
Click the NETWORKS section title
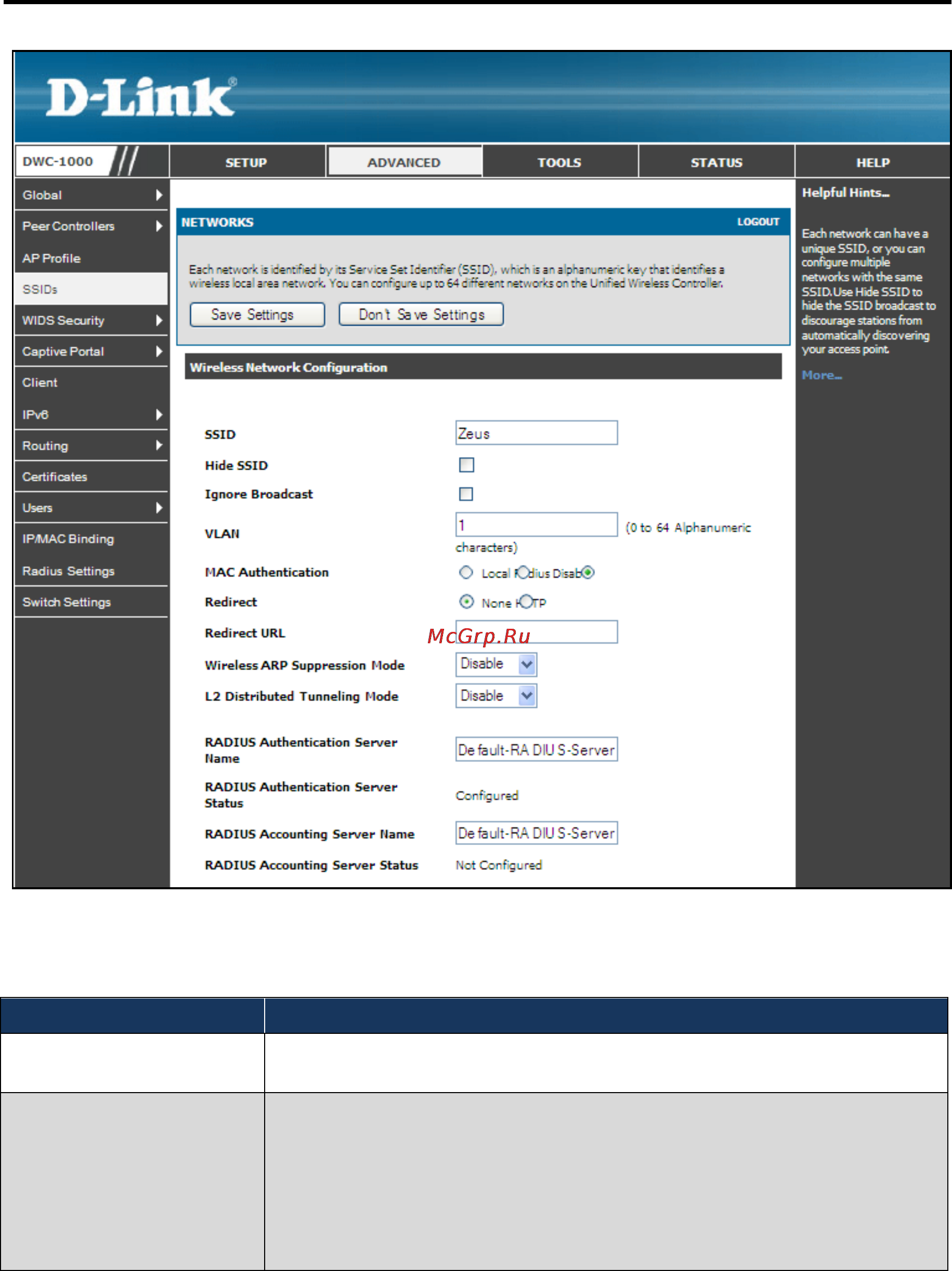[217, 223]
